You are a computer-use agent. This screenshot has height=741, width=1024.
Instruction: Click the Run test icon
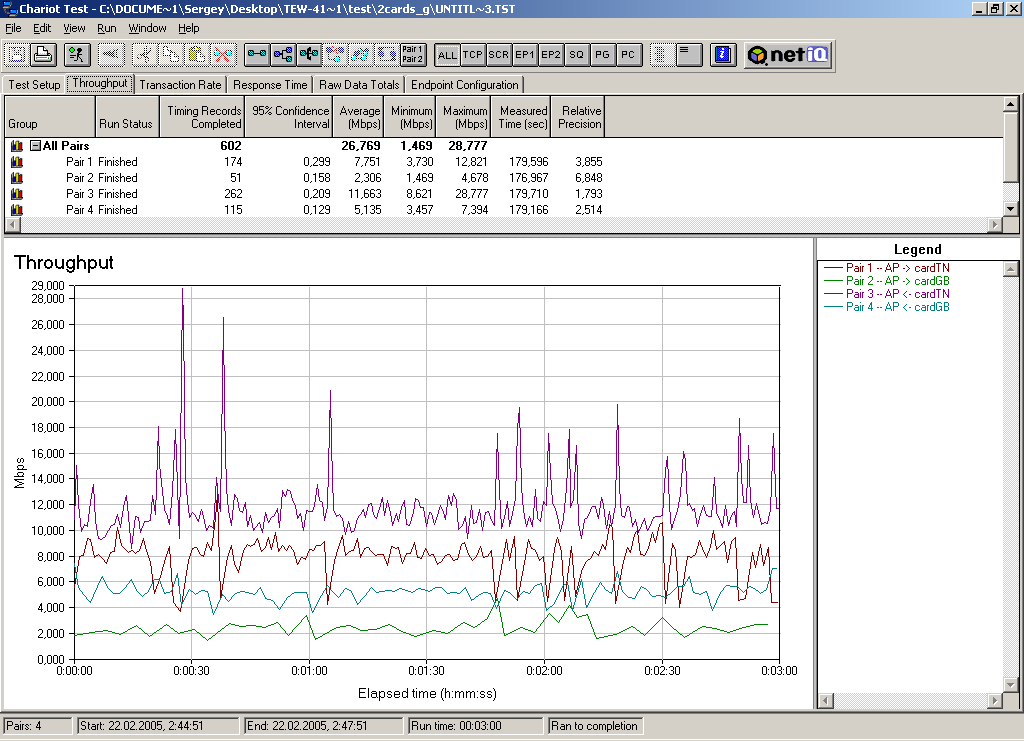click(x=77, y=55)
